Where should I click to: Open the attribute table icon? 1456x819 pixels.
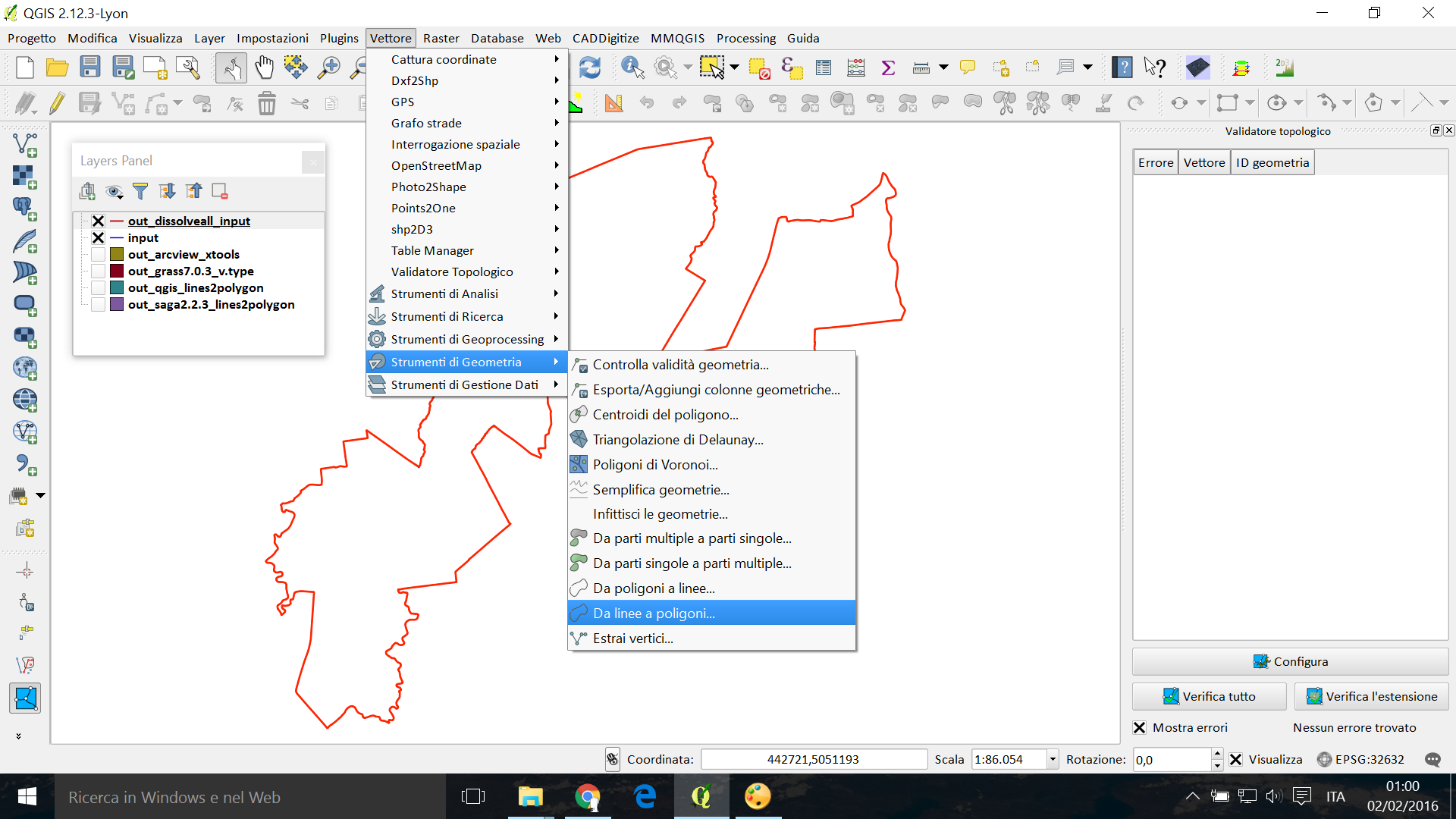[824, 67]
